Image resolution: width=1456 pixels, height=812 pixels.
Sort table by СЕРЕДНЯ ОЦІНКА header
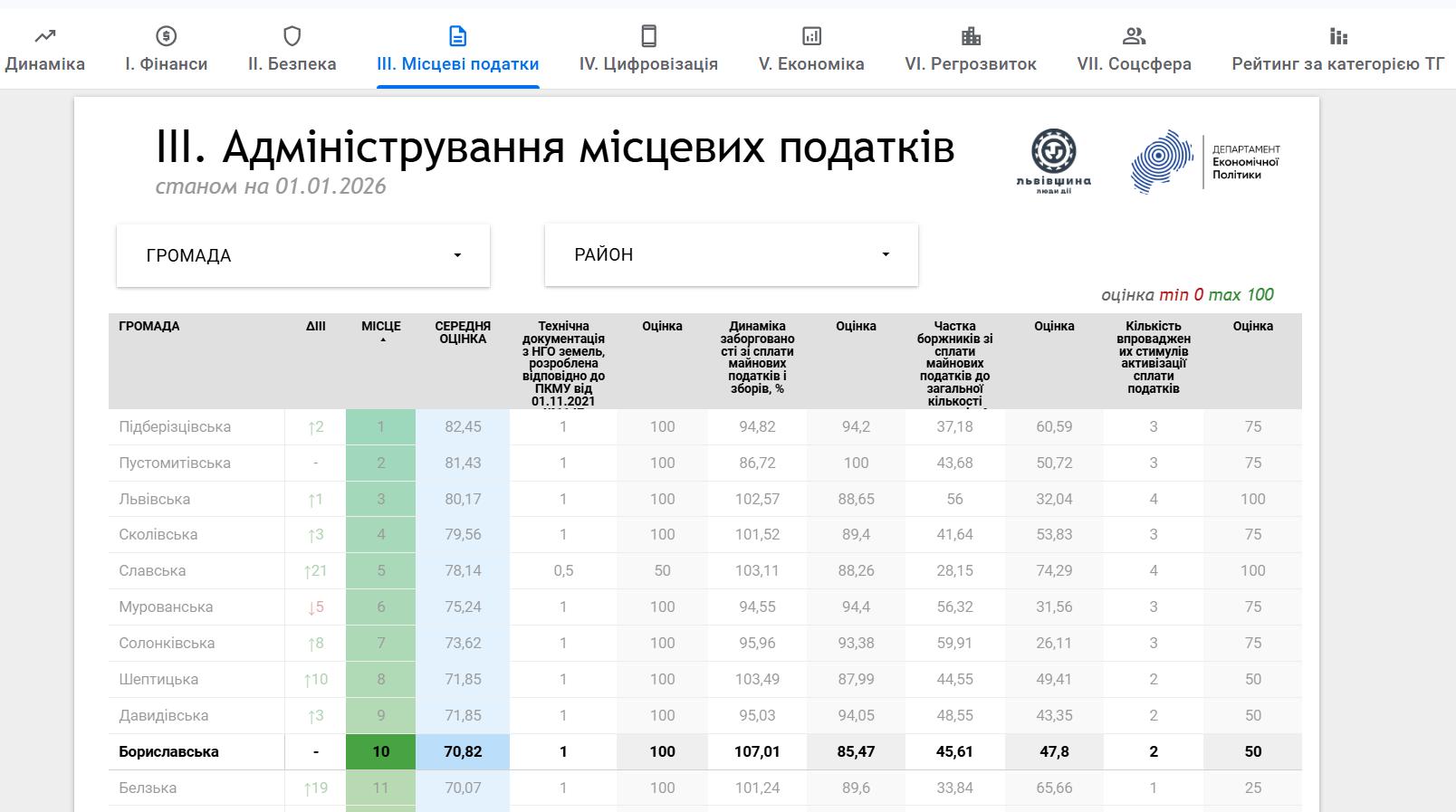point(463,332)
